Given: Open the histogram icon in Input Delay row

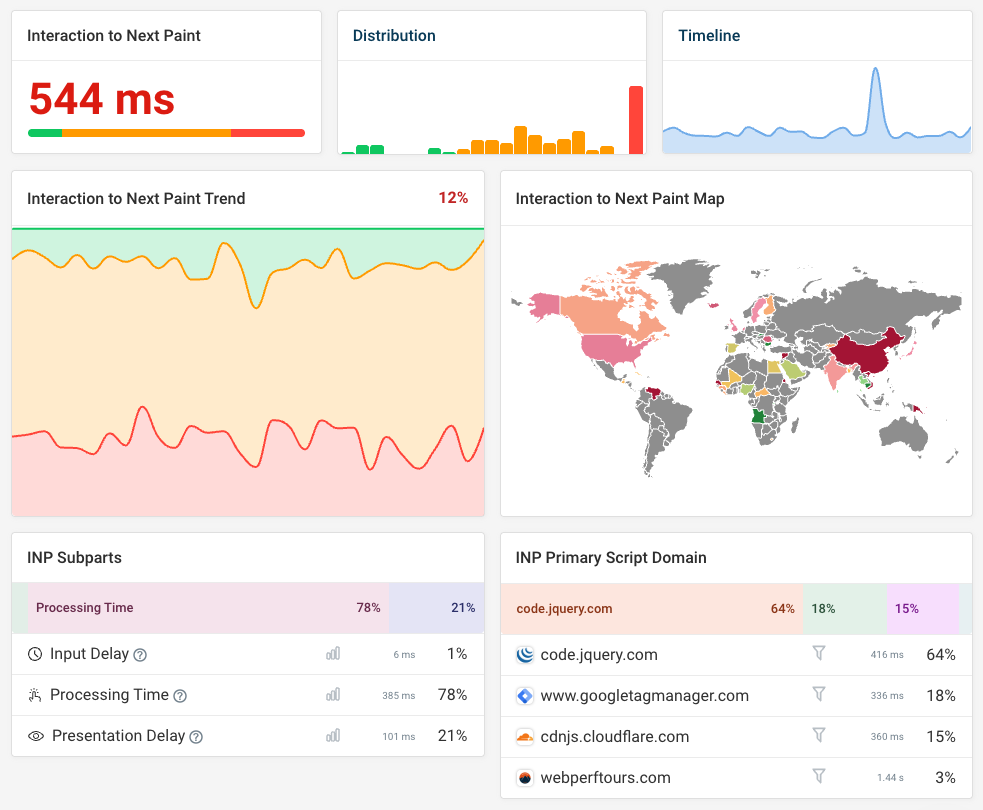Looking at the screenshot, I should tap(333, 654).
